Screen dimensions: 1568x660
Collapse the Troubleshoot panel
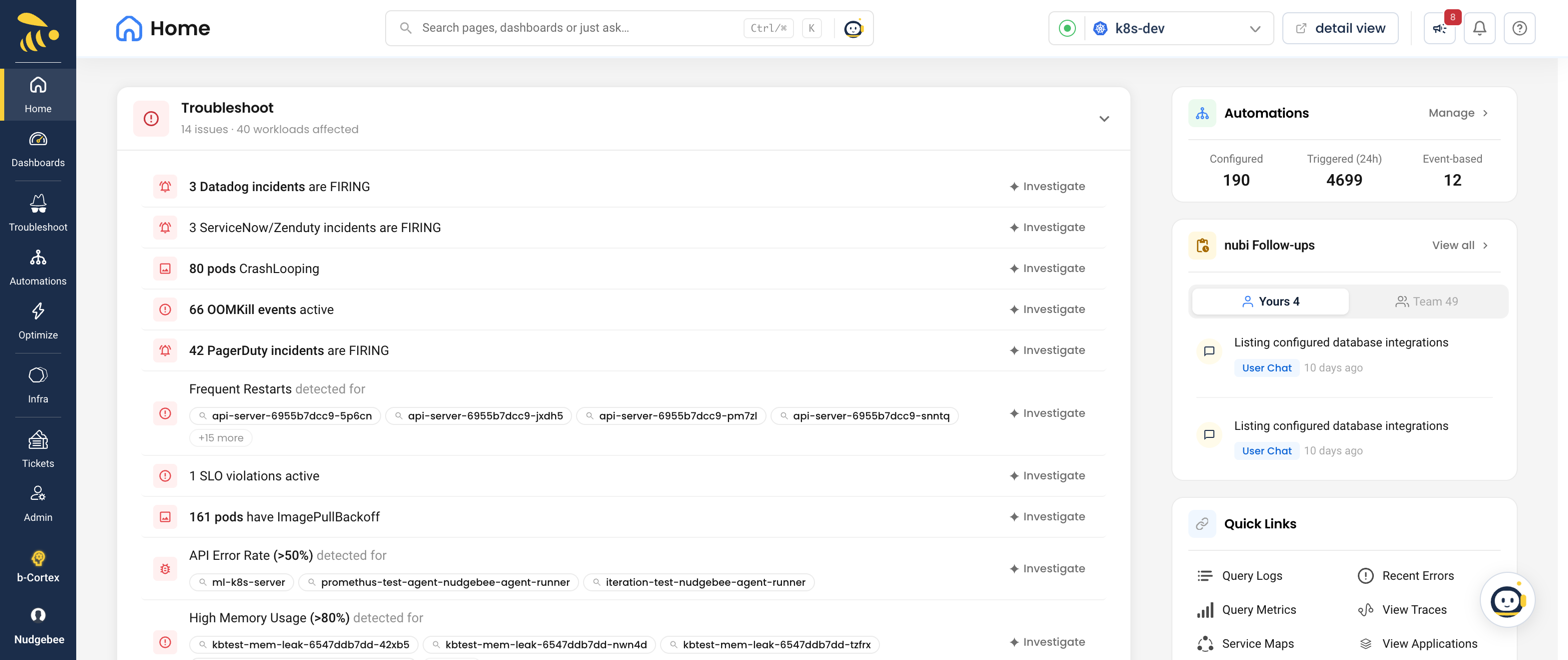[1104, 118]
